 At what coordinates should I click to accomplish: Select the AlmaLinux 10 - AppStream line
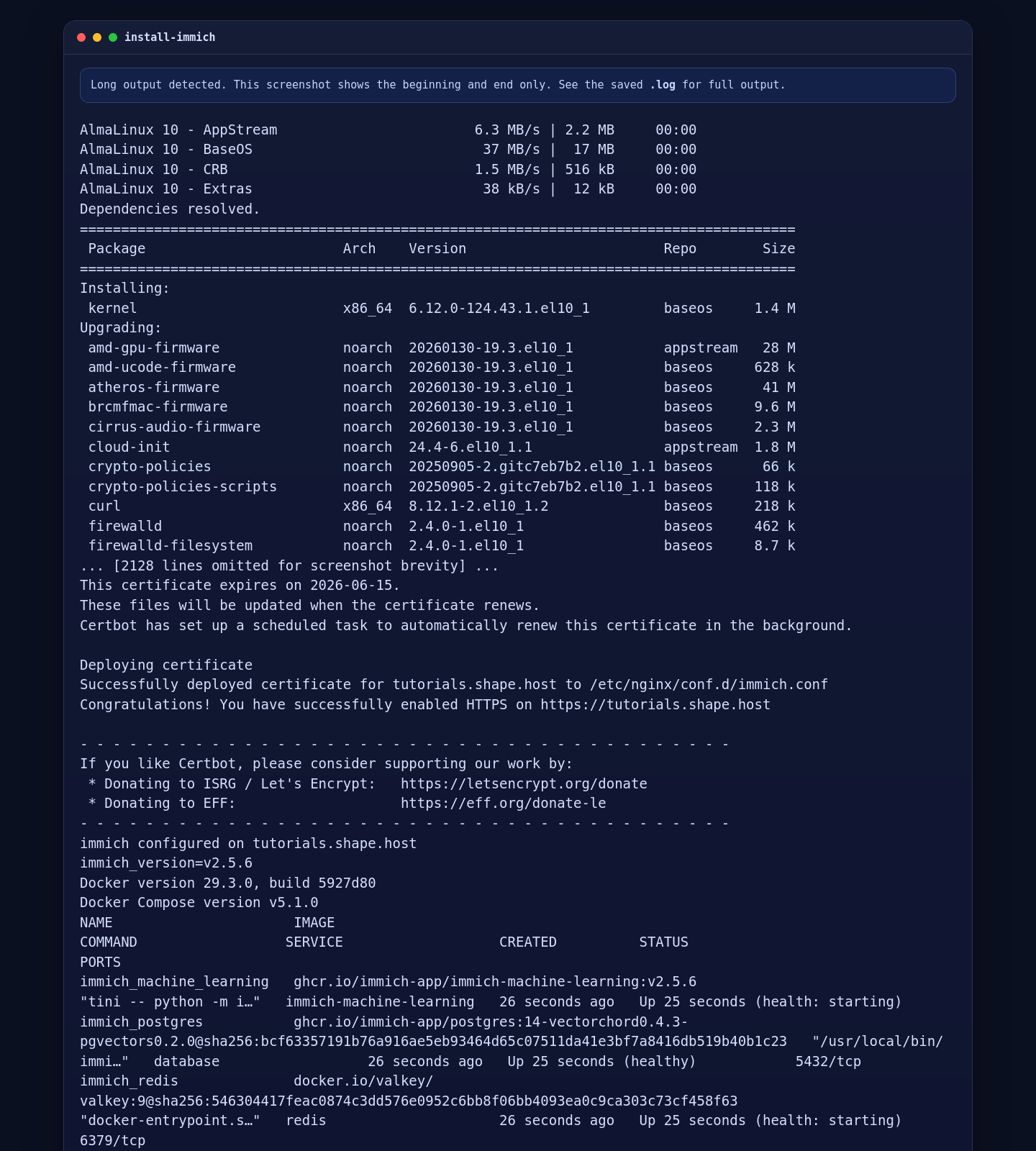coord(388,130)
